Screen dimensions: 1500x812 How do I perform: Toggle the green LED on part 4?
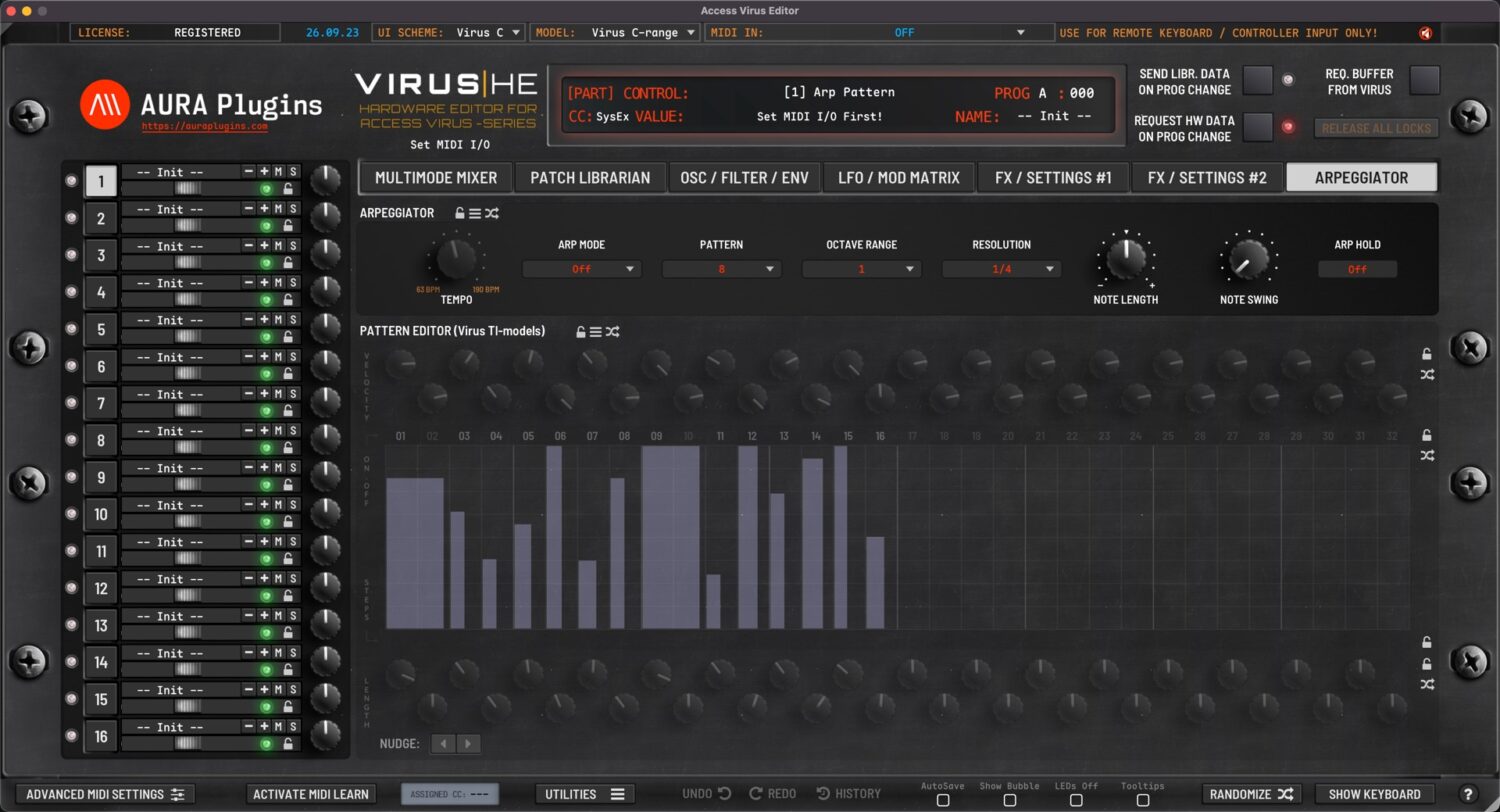pos(267,300)
